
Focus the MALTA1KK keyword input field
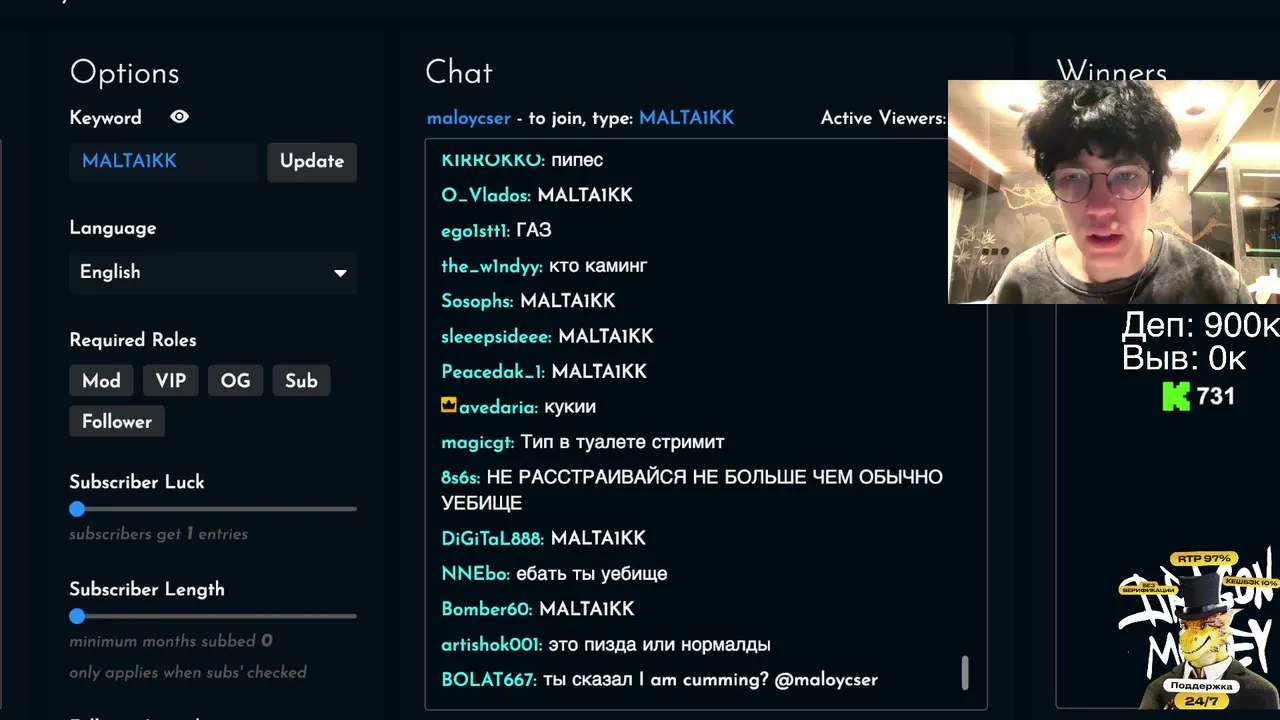[164, 161]
